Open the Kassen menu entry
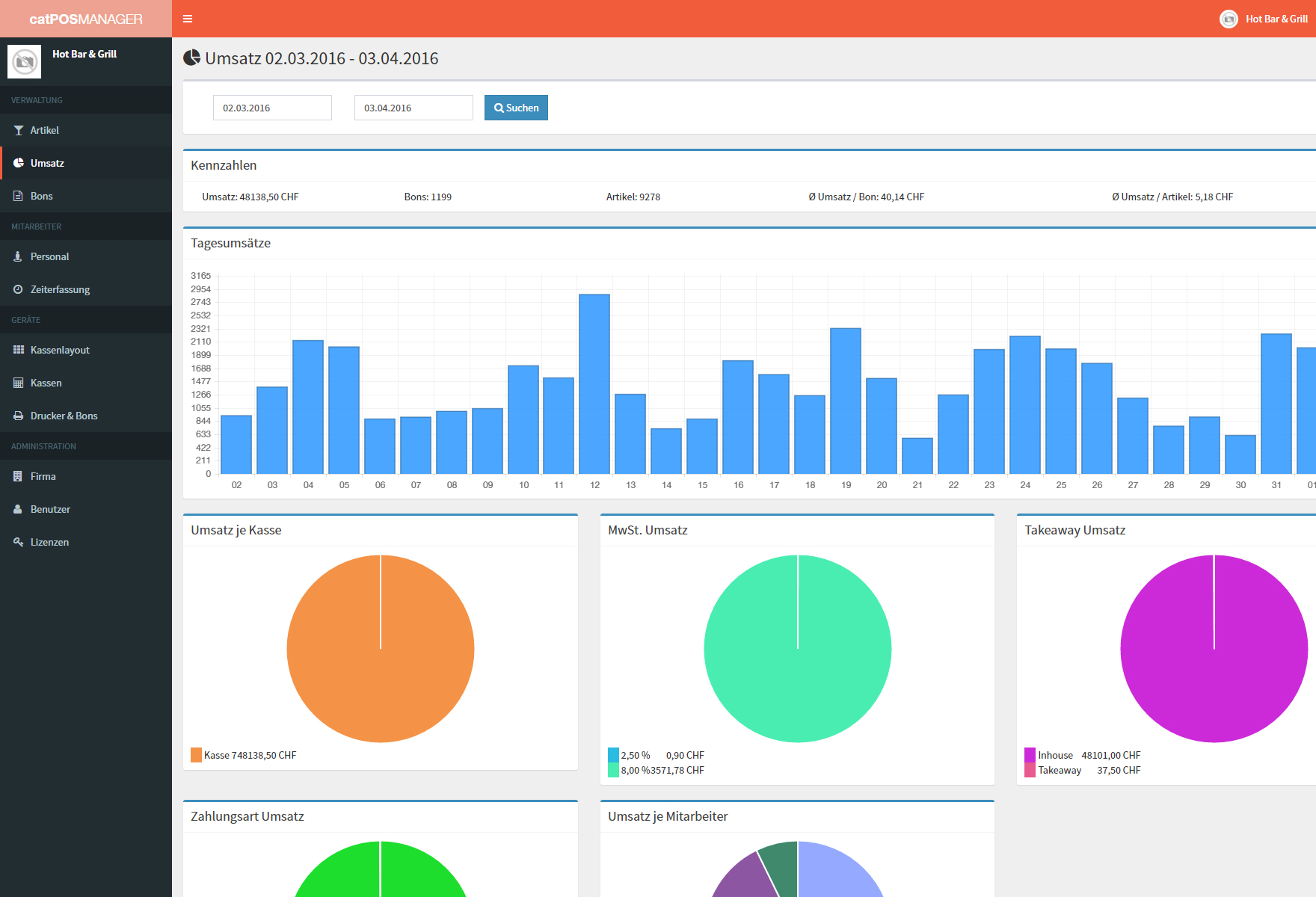The width and height of the screenshot is (1316, 897). point(86,383)
